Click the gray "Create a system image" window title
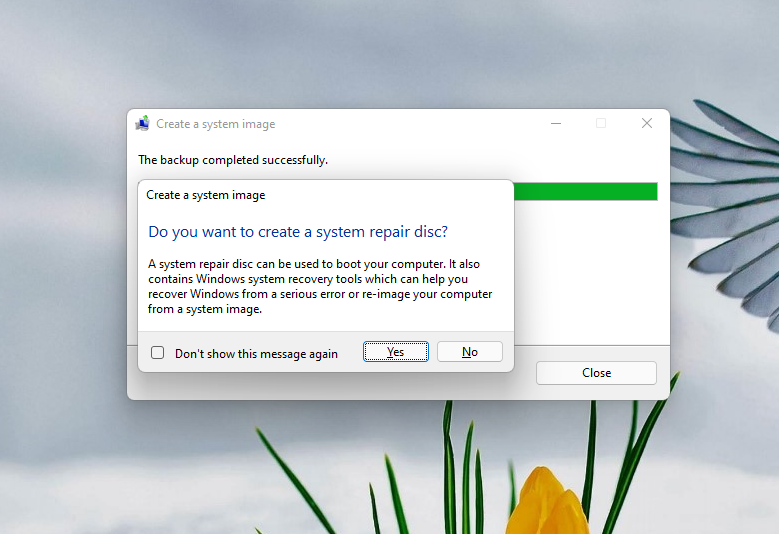This screenshot has width=779, height=534. (216, 124)
